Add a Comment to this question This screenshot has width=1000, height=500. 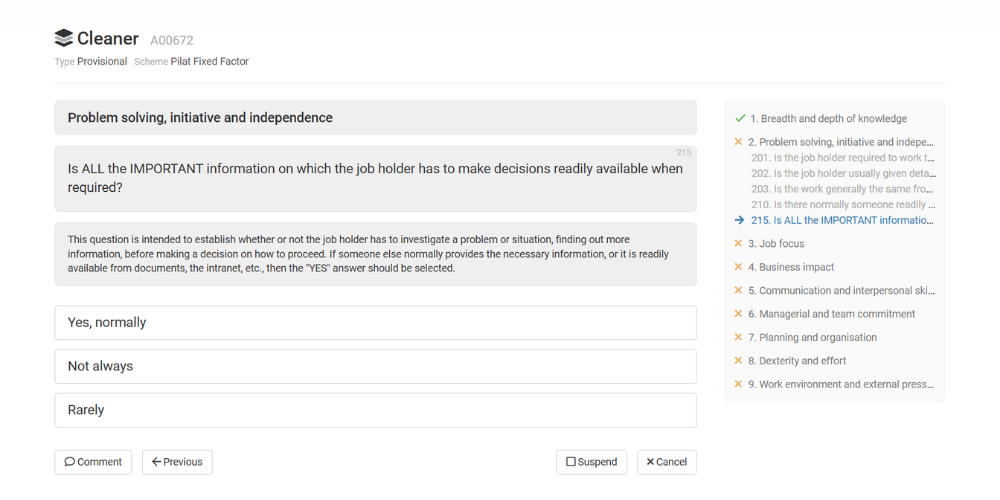coord(93,462)
